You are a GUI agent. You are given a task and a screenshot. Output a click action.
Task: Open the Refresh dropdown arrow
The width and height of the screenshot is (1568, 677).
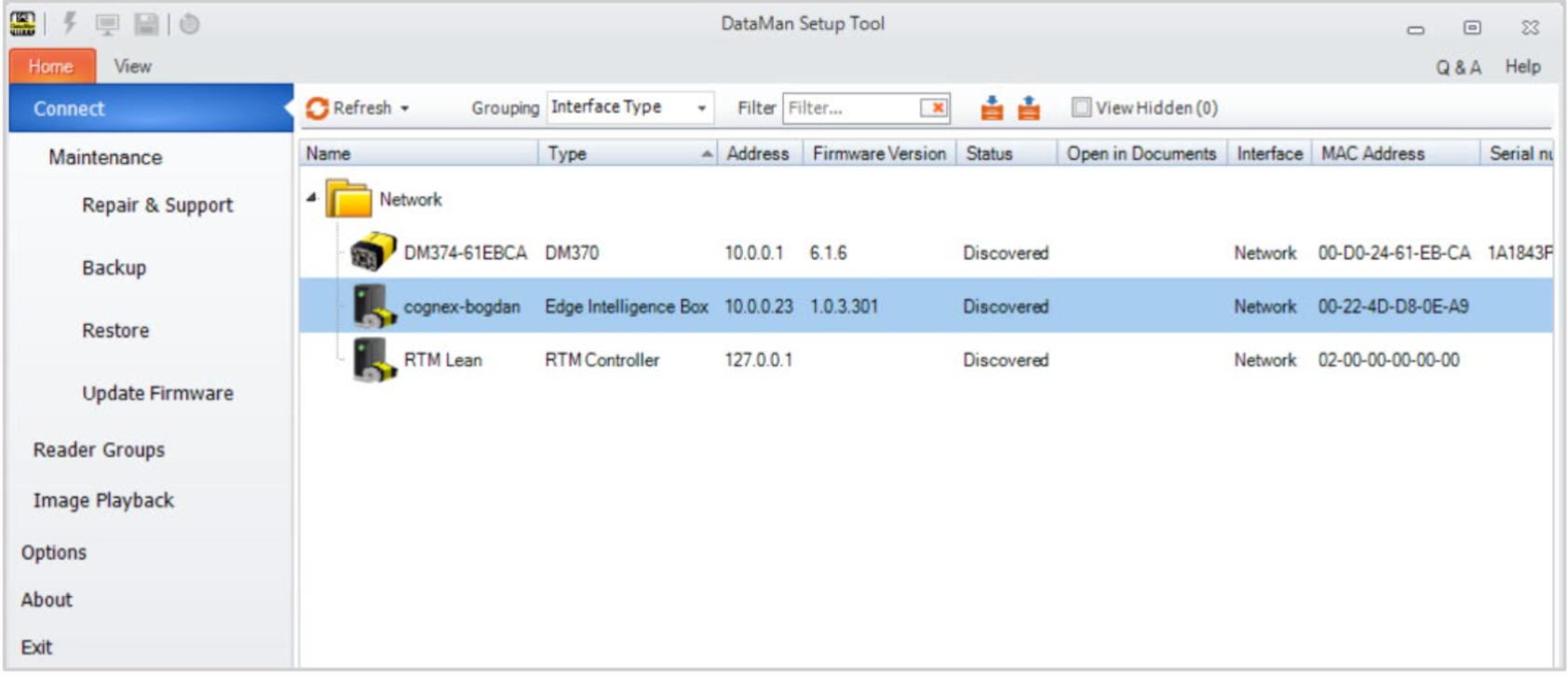tap(404, 108)
